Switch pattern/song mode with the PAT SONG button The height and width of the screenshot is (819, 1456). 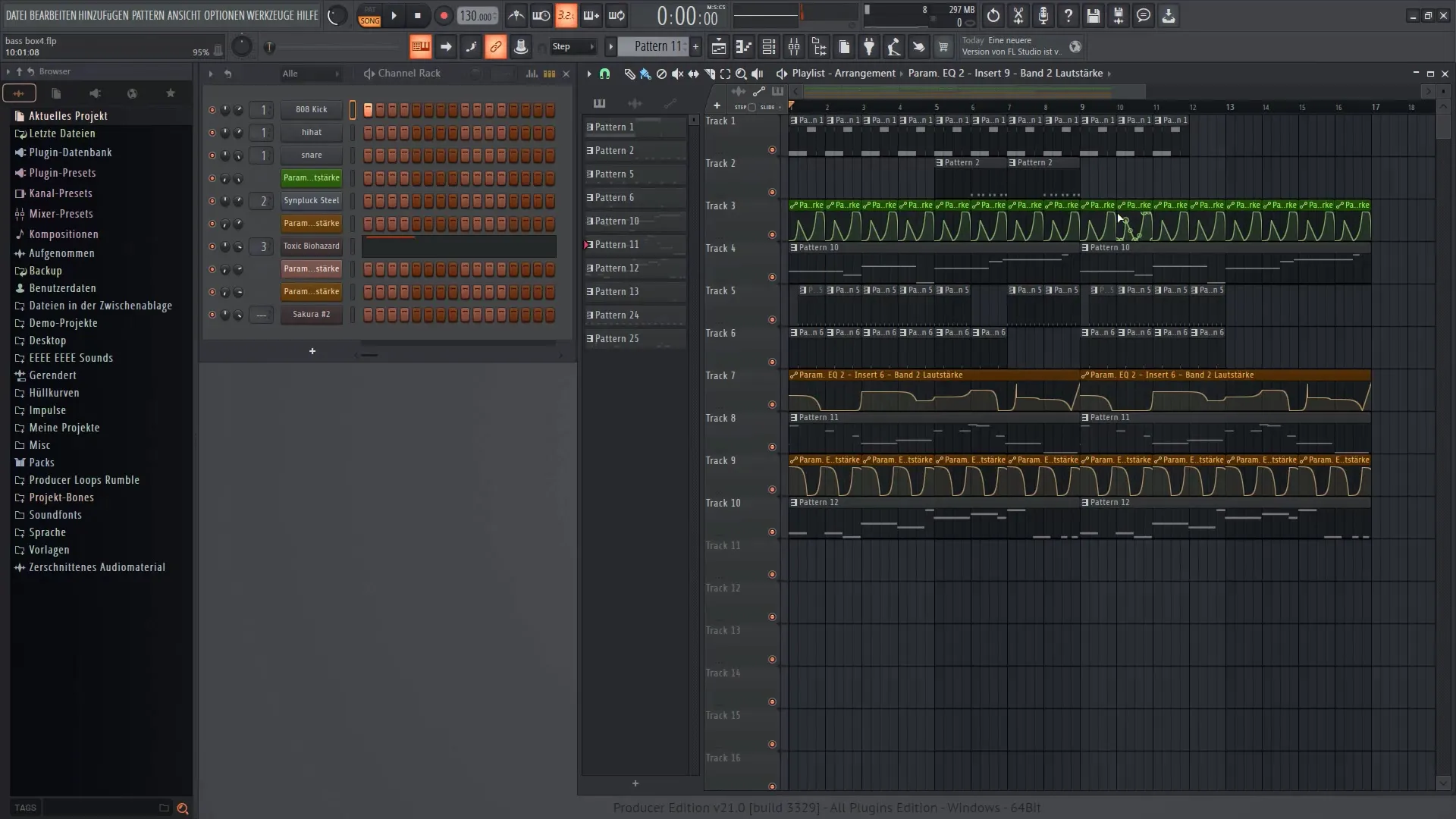click(369, 15)
